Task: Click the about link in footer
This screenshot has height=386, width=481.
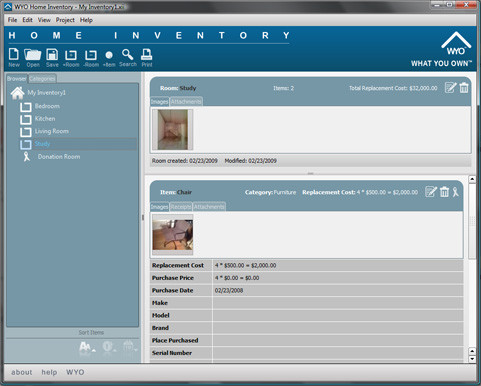Action: click(22, 372)
